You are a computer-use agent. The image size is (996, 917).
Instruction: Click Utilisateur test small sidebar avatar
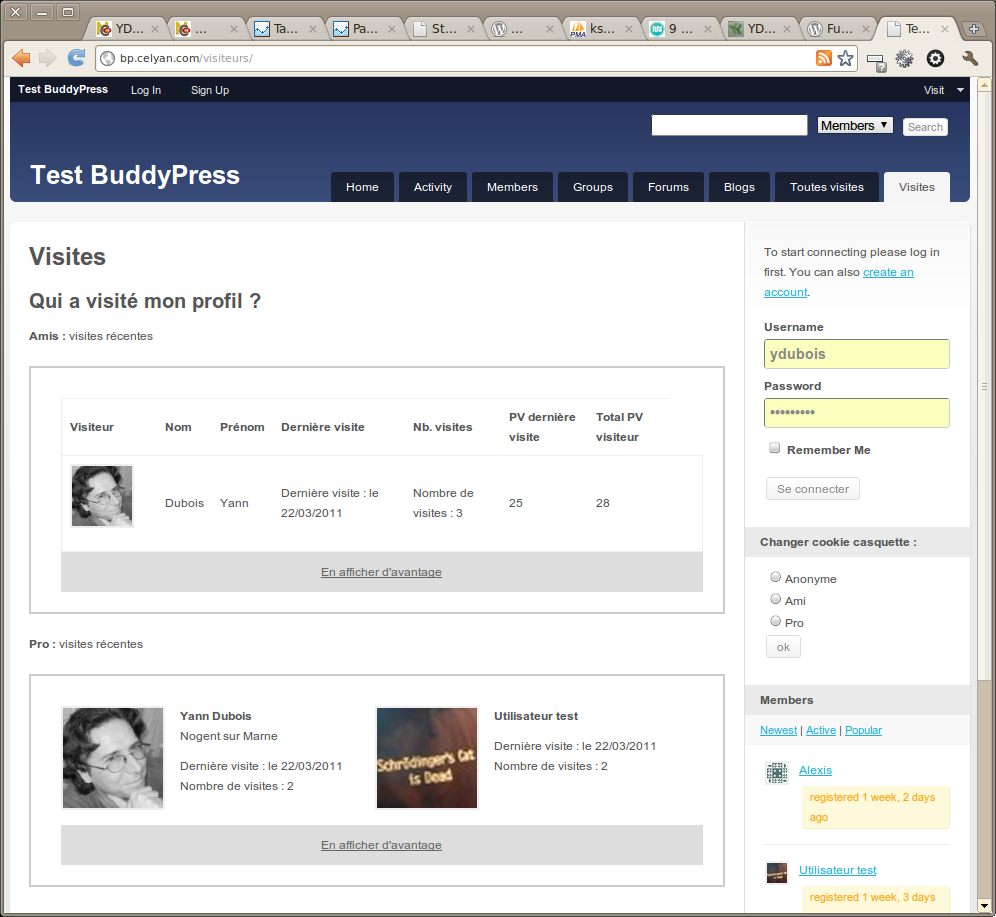[777, 873]
